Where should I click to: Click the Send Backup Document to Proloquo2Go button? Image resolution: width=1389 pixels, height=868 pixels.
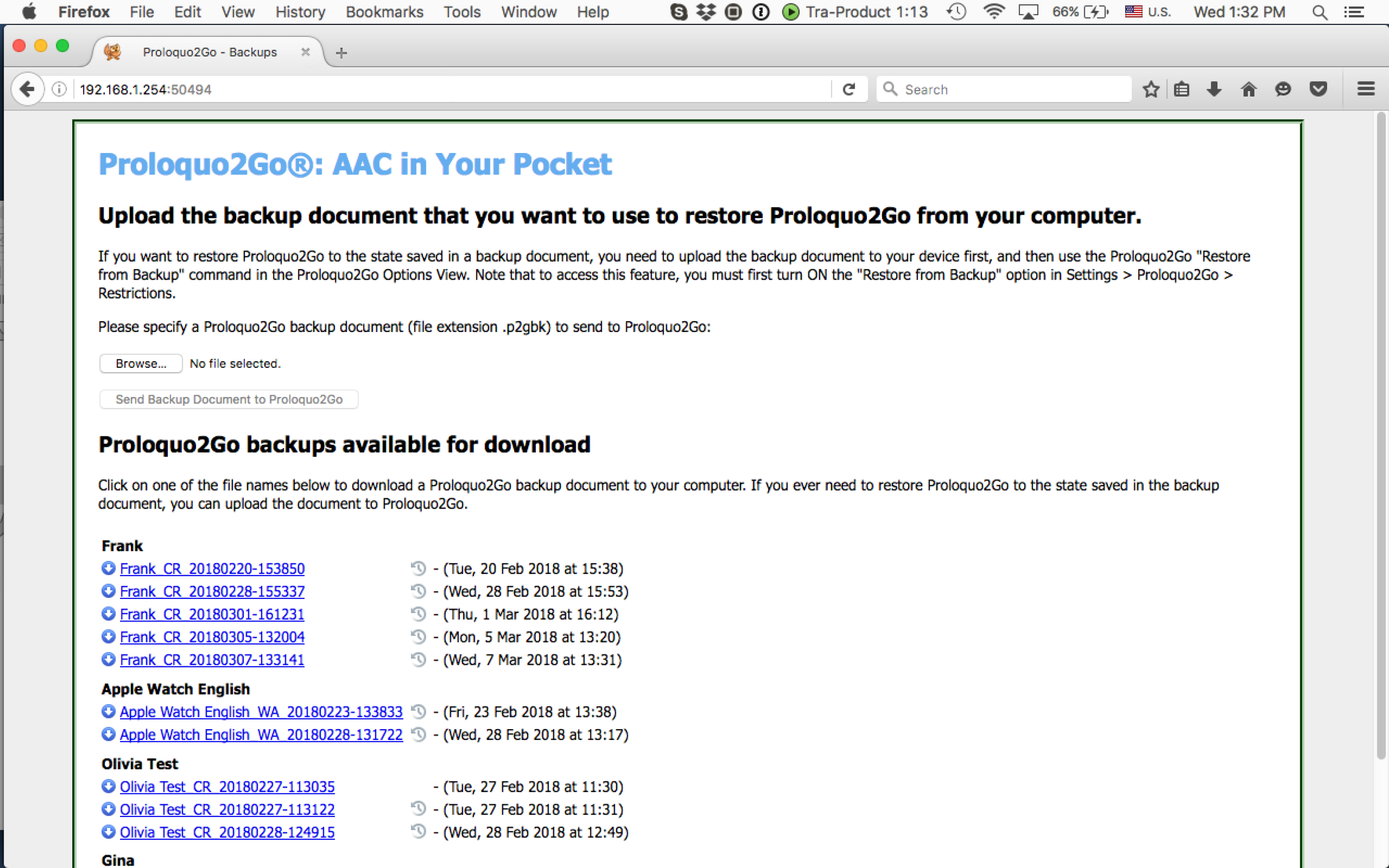[x=229, y=399]
